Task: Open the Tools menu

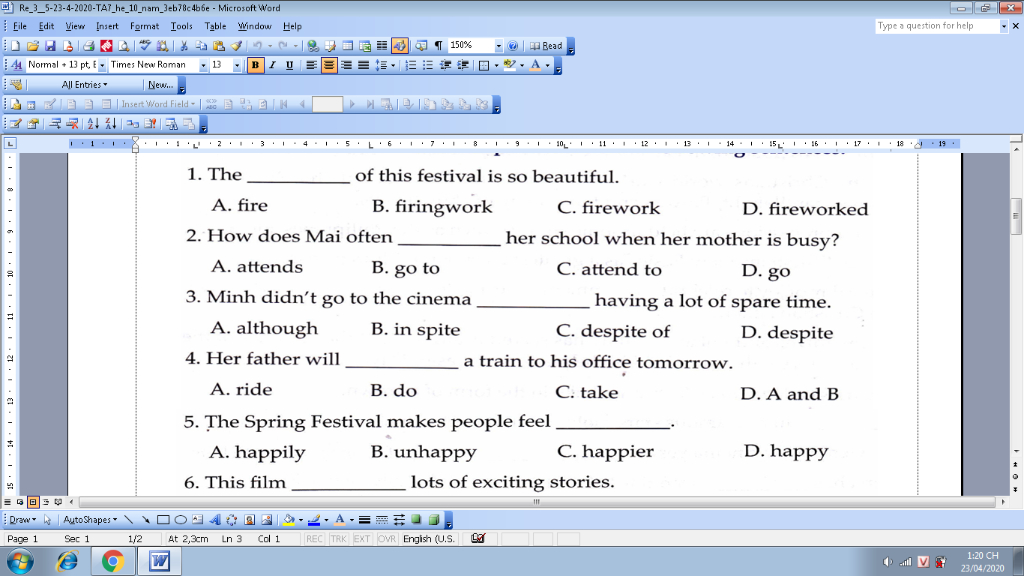Action: coord(182,26)
